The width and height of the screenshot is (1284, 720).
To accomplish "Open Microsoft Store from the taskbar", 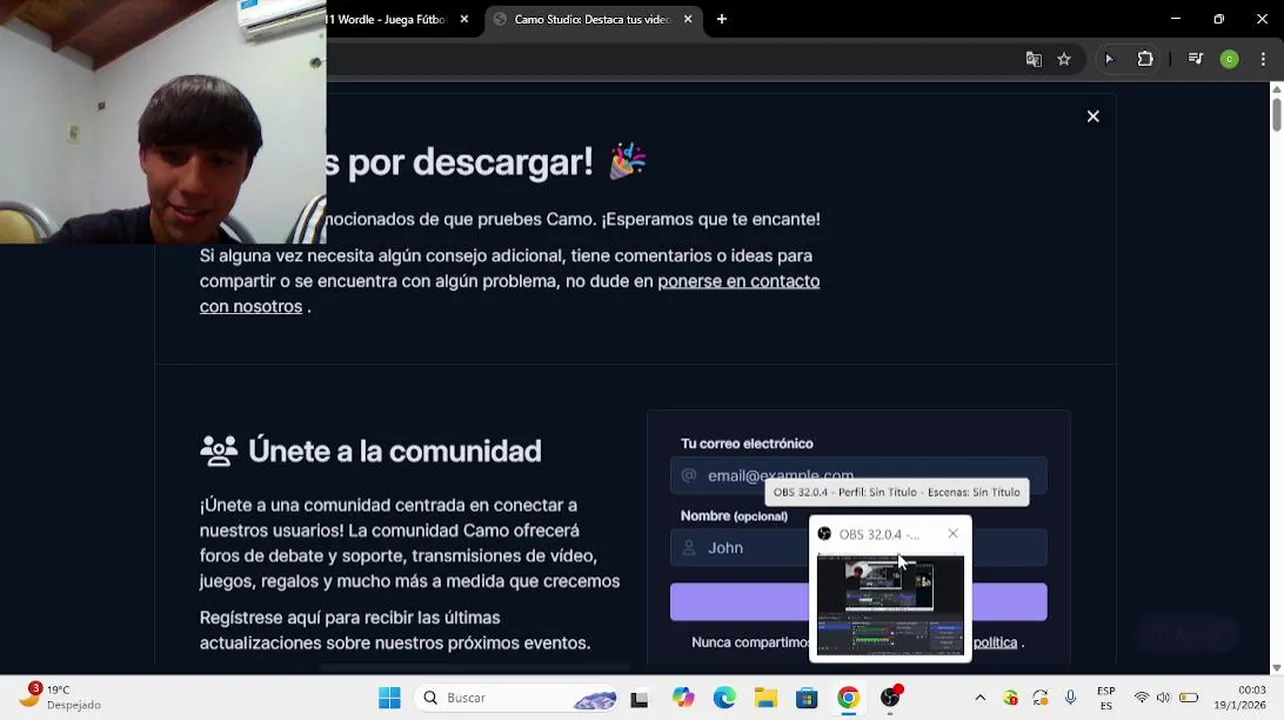I will [x=807, y=698].
